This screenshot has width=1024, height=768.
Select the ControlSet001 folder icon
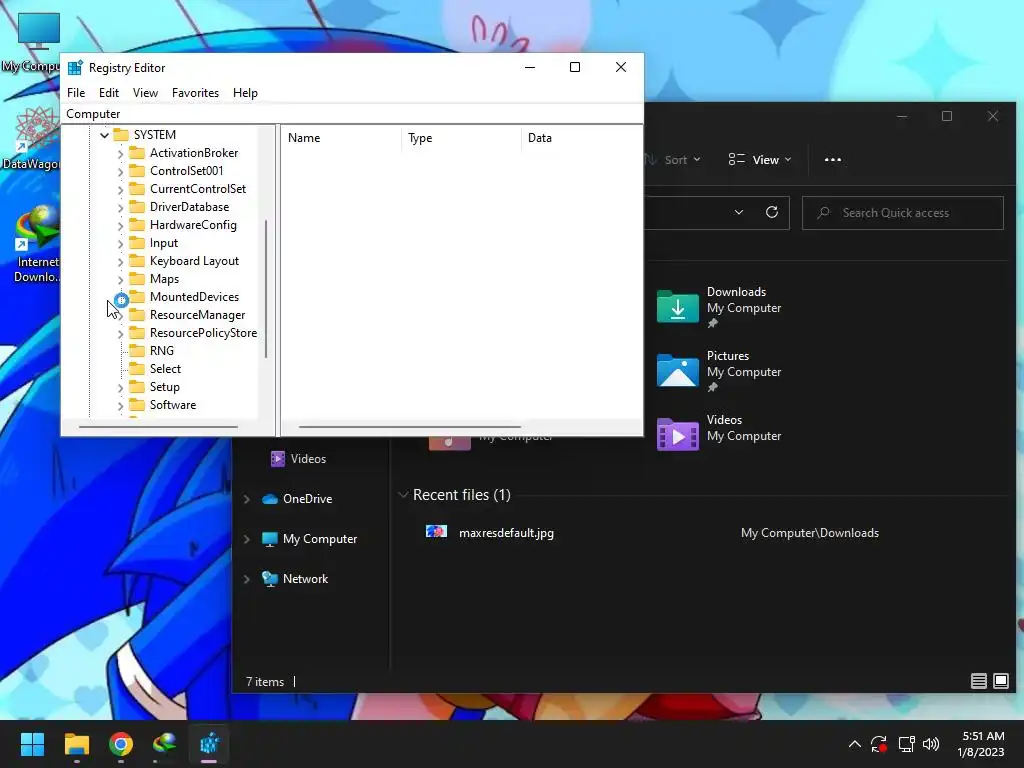[137, 170]
